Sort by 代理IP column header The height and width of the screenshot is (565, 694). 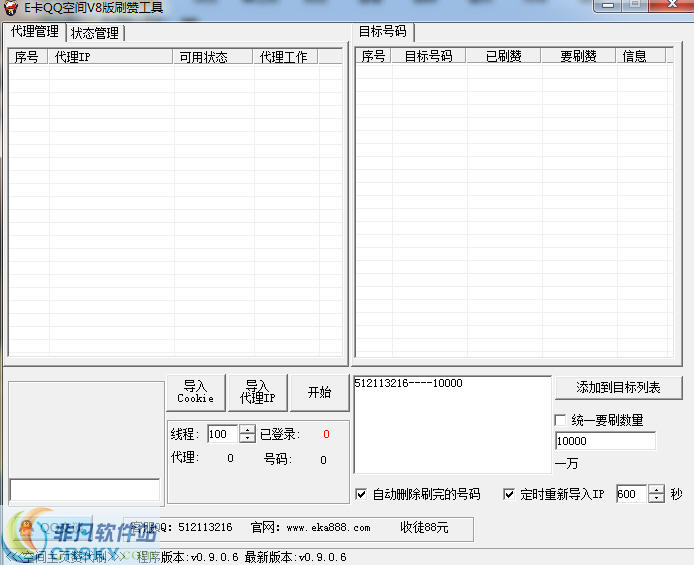[111, 57]
